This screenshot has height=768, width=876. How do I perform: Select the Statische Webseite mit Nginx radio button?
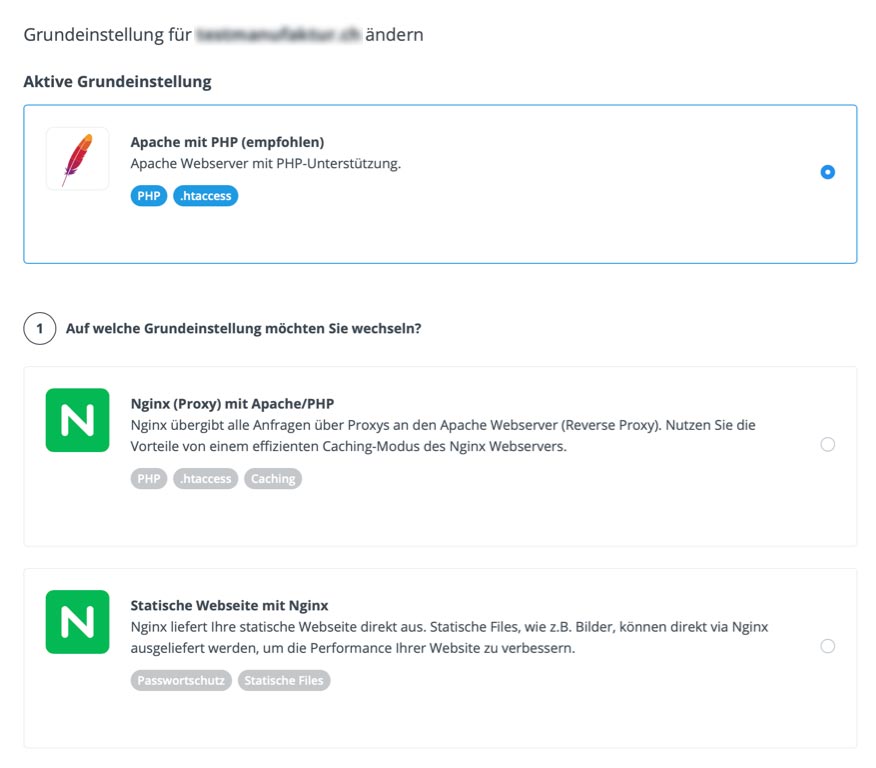(827, 646)
